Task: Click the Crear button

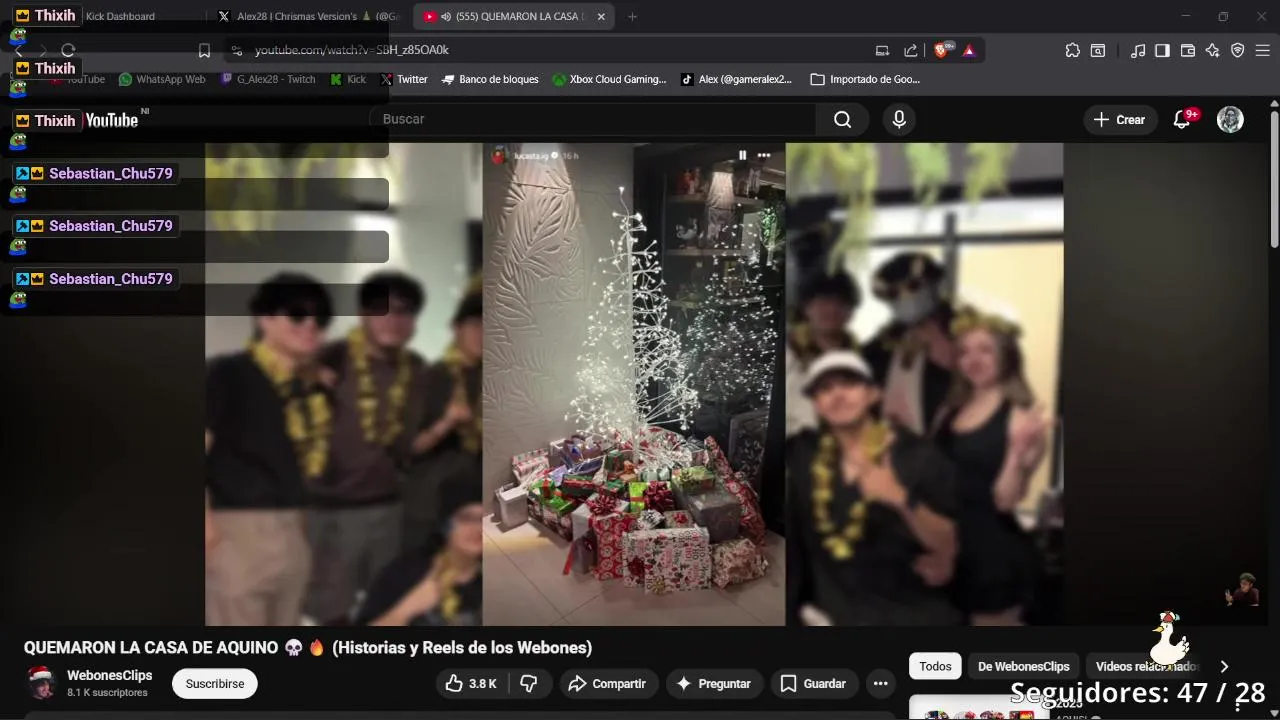Action: [x=1120, y=119]
